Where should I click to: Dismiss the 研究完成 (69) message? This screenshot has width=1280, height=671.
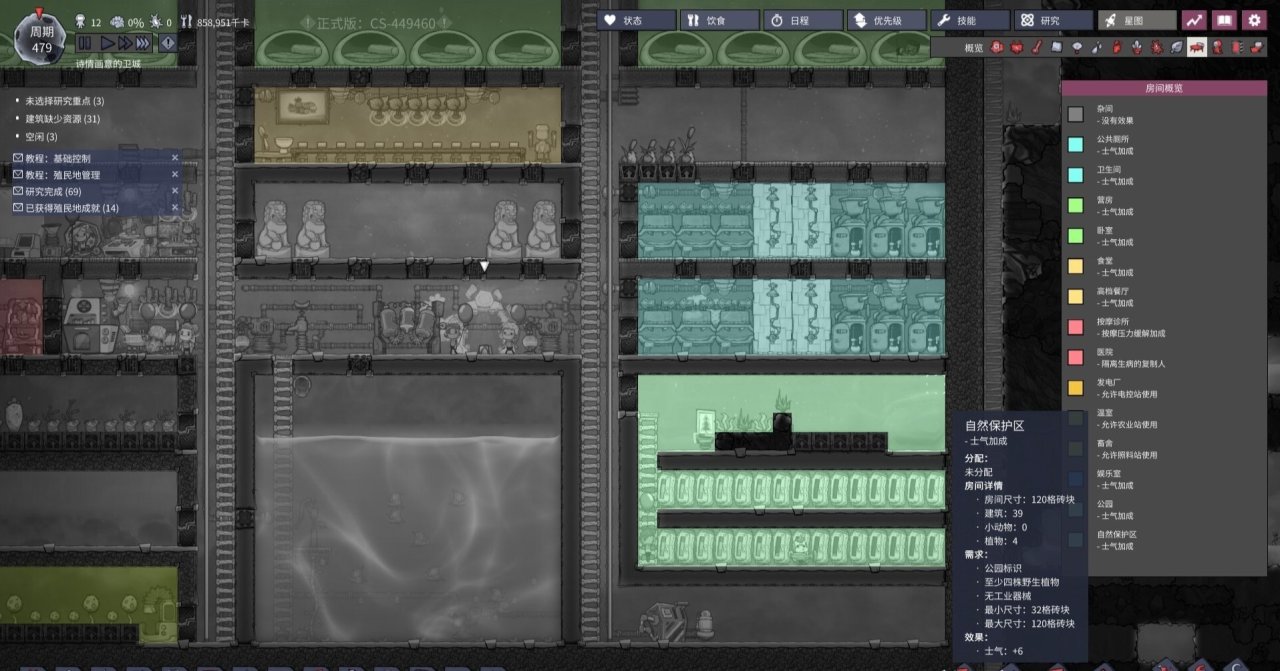click(175, 191)
